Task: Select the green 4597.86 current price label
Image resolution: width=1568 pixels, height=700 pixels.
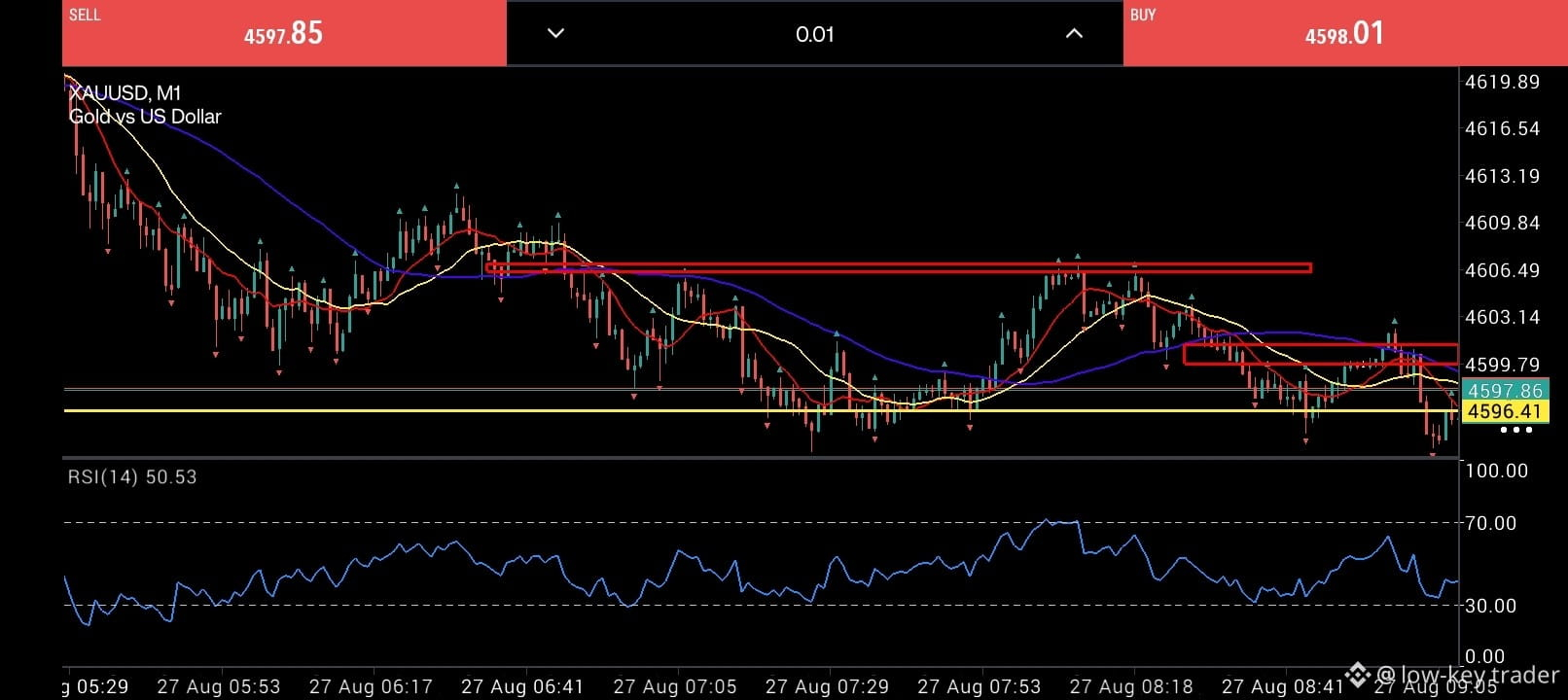Action: point(1505,390)
